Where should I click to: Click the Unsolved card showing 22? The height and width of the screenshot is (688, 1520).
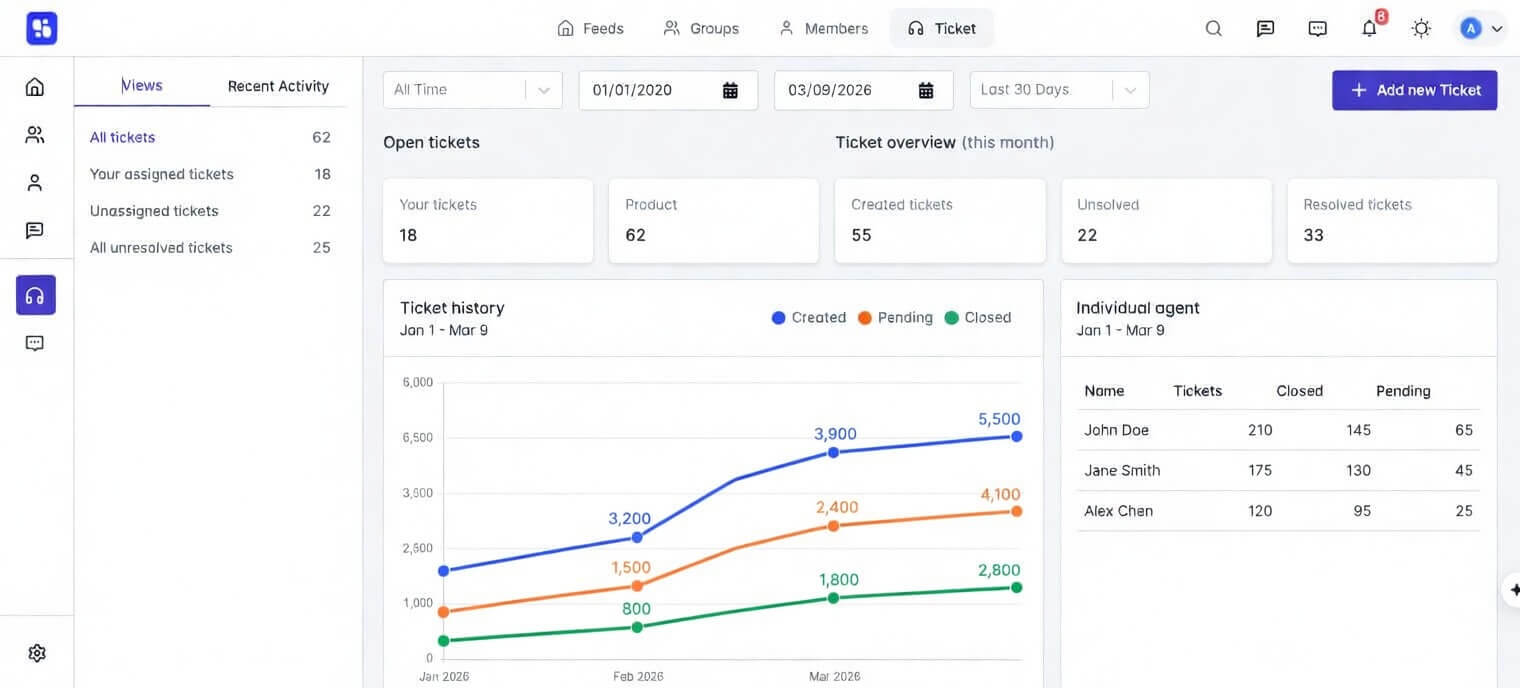point(1166,221)
